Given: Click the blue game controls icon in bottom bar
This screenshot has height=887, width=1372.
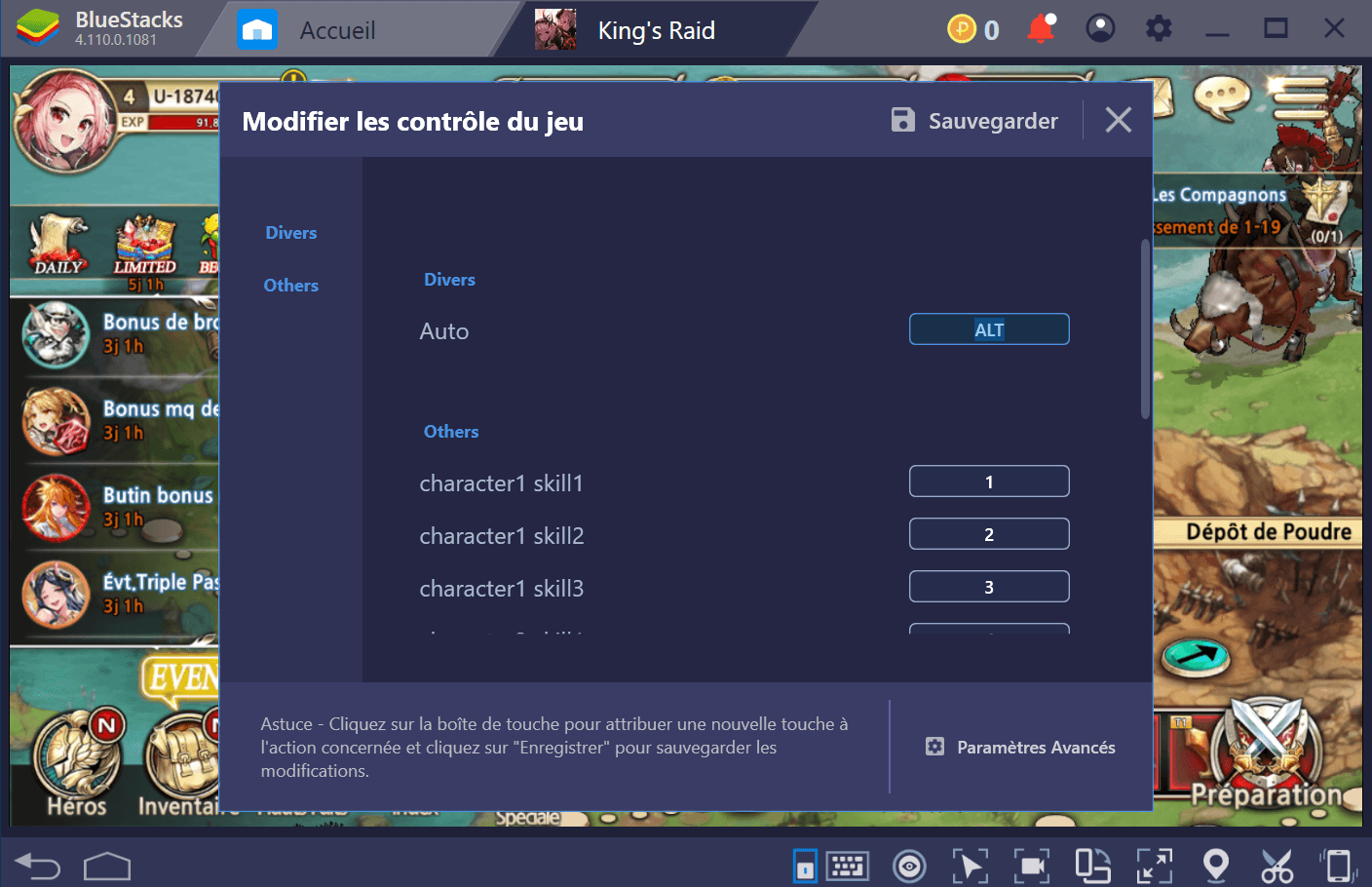Looking at the screenshot, I should [805, 866].
